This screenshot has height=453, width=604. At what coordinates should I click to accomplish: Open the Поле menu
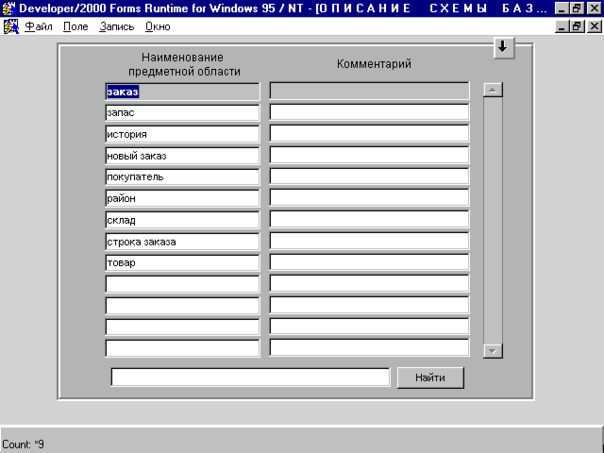[x=76, y=27]
